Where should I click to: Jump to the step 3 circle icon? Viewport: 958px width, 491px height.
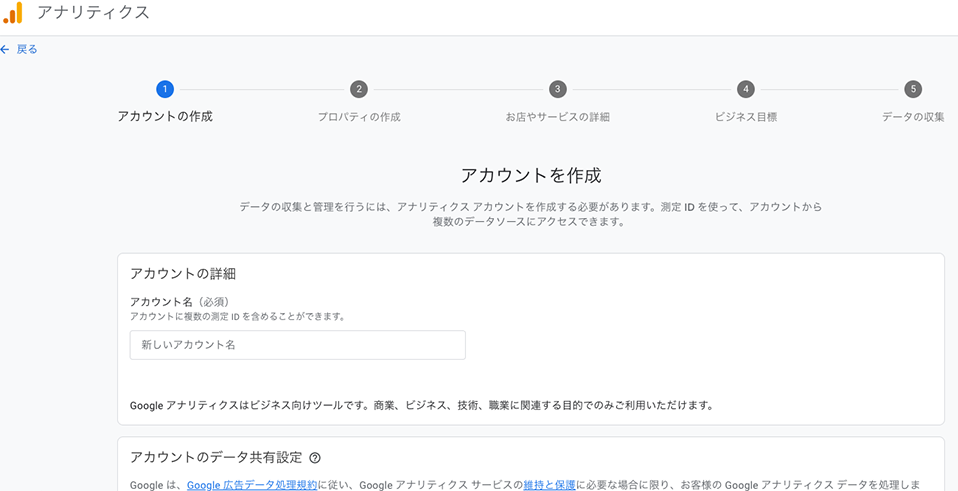[x=557, y=89]
